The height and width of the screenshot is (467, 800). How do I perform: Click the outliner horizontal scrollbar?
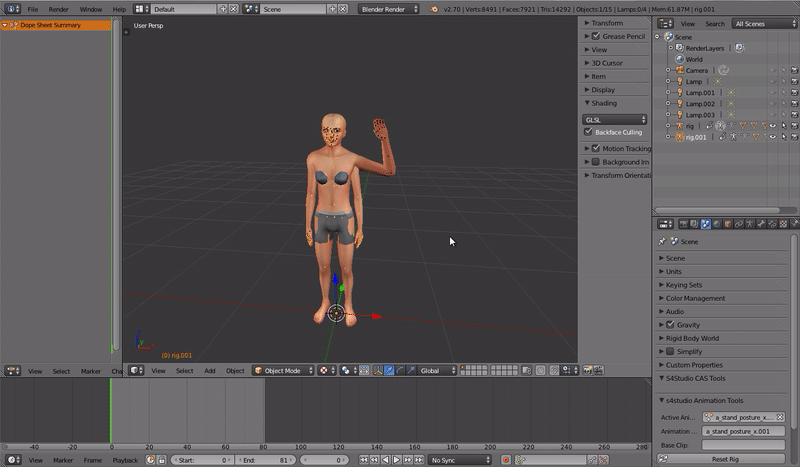[717, 210]
